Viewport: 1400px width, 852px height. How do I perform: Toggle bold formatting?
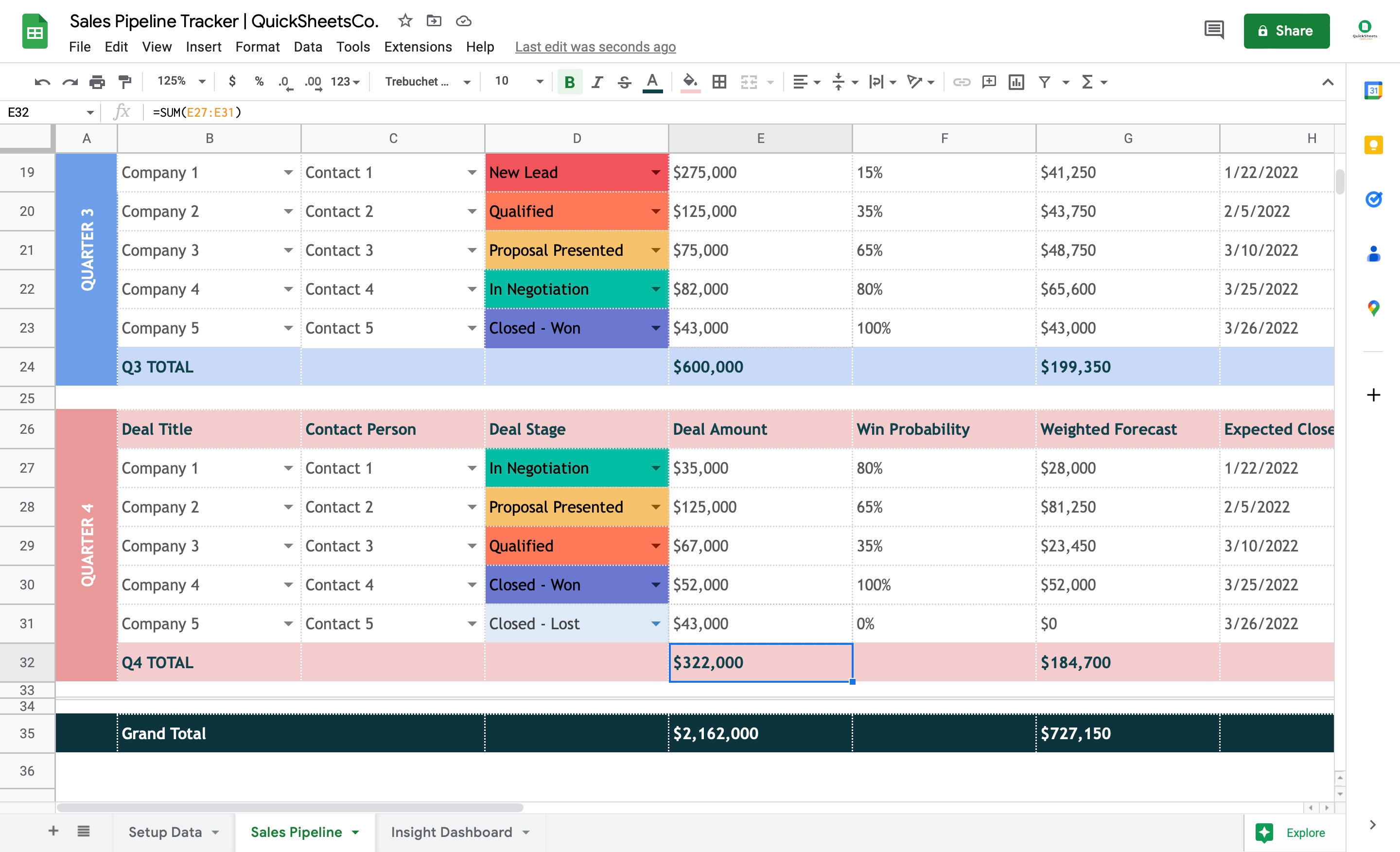tap(569, 82)
